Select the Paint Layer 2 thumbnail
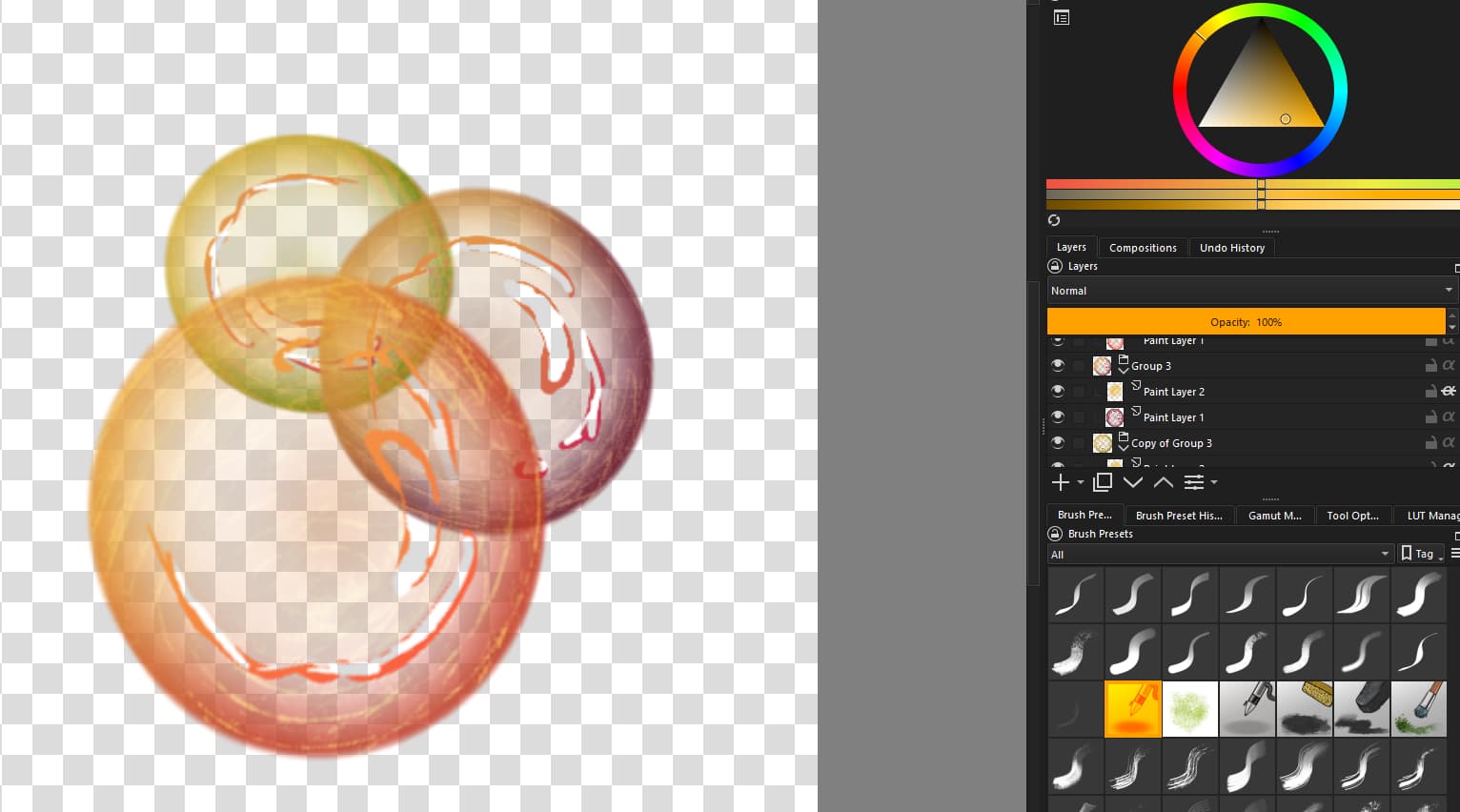 1115,392
